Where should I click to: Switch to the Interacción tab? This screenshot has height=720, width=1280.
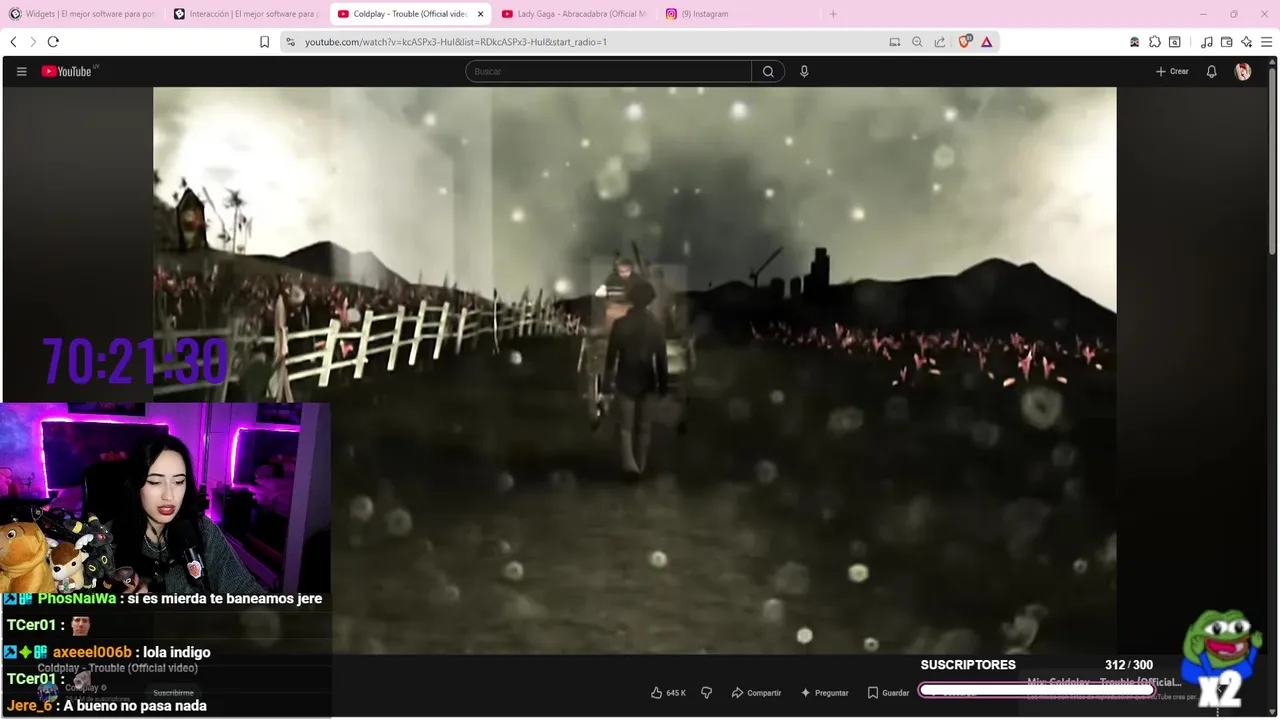(x=246, y=14)
